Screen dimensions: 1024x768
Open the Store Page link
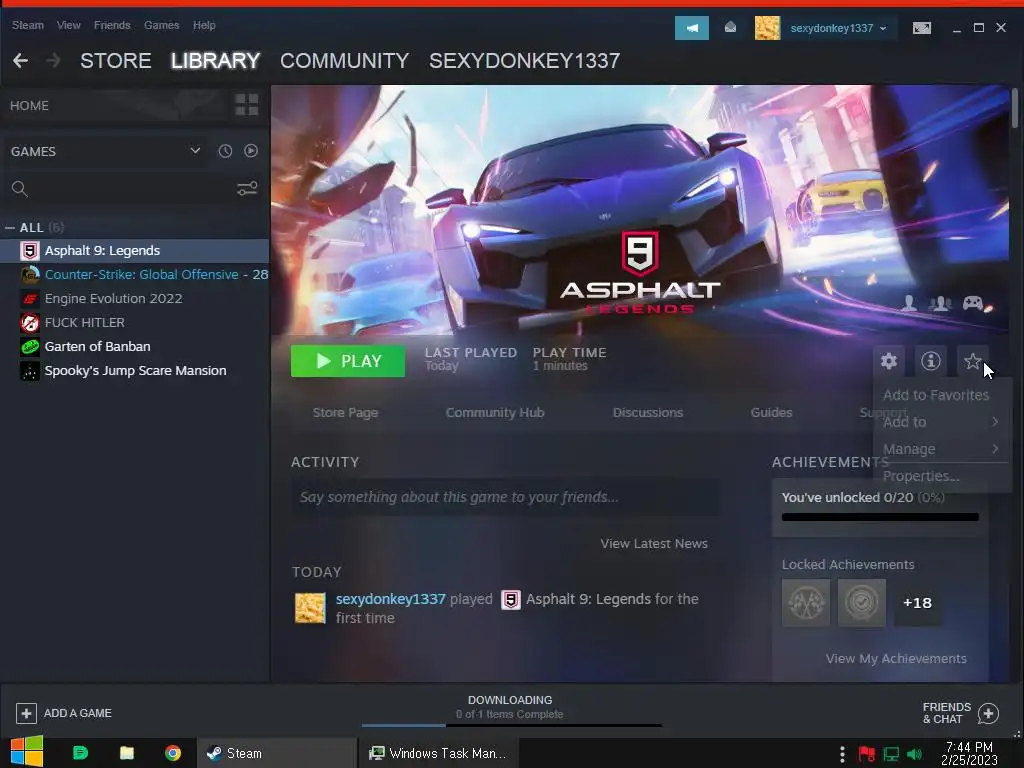click(x=345, y=413)
